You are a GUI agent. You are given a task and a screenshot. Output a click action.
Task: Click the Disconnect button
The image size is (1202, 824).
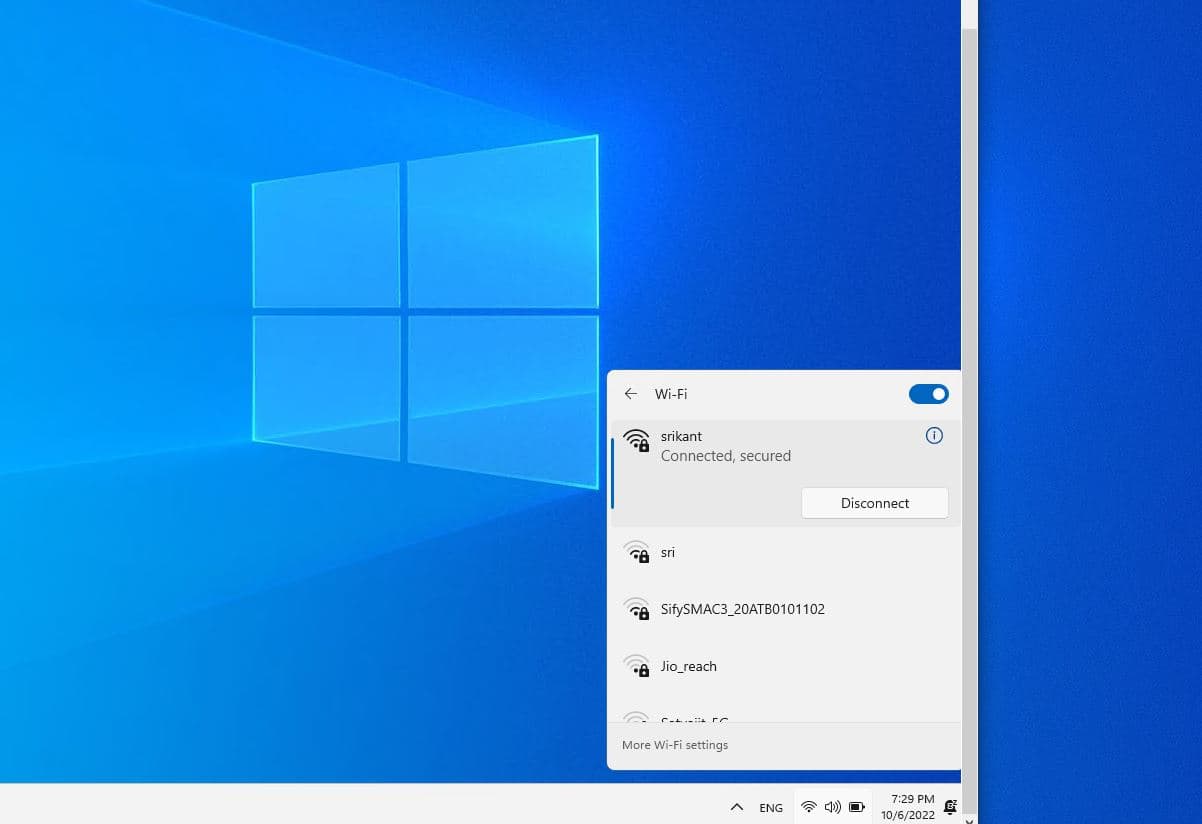[875, 503]
